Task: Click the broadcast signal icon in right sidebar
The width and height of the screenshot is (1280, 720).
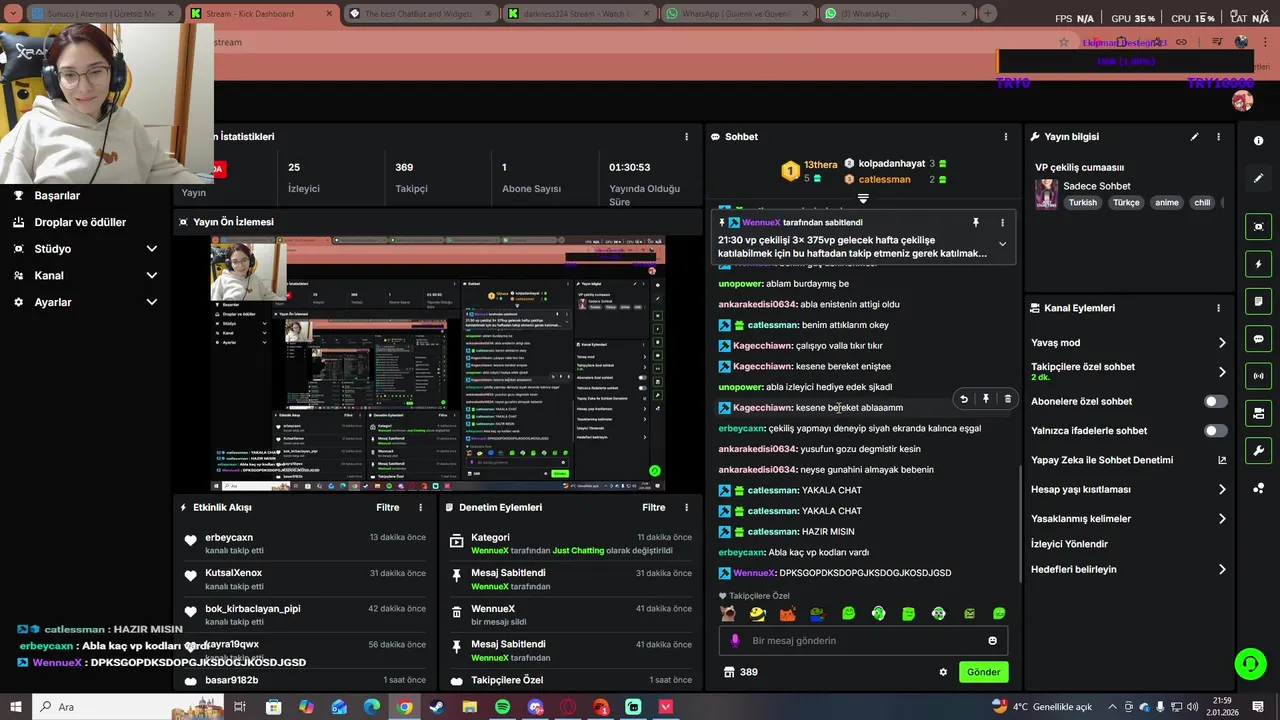Action: (x=1258, y=376)
